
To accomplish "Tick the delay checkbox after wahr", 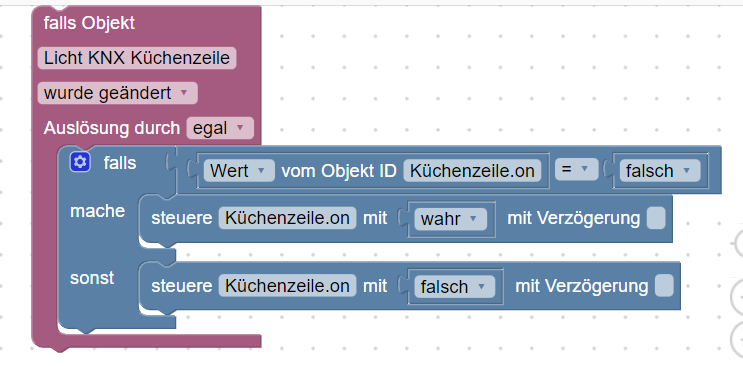I will point(656,219).
